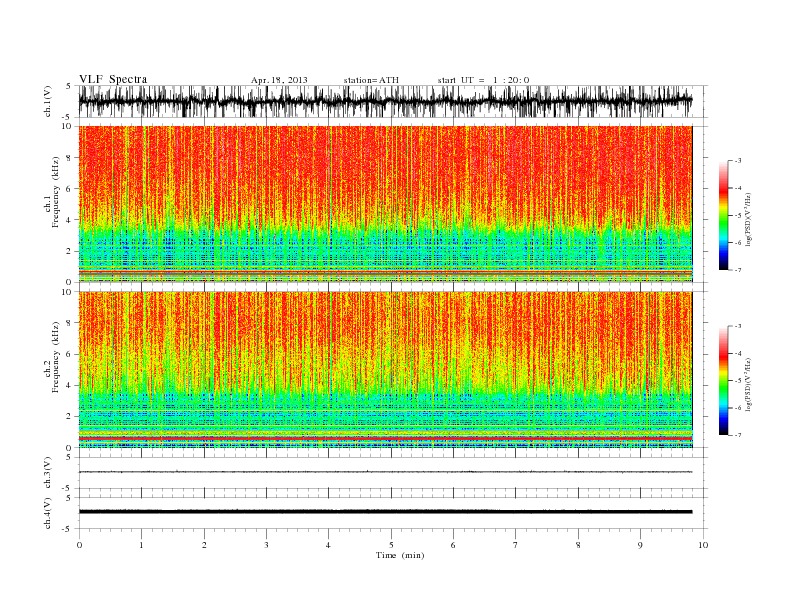
Task: Click the ch.2 spectrogram "4" kHz tick label
Action: (x=69, y=385)
